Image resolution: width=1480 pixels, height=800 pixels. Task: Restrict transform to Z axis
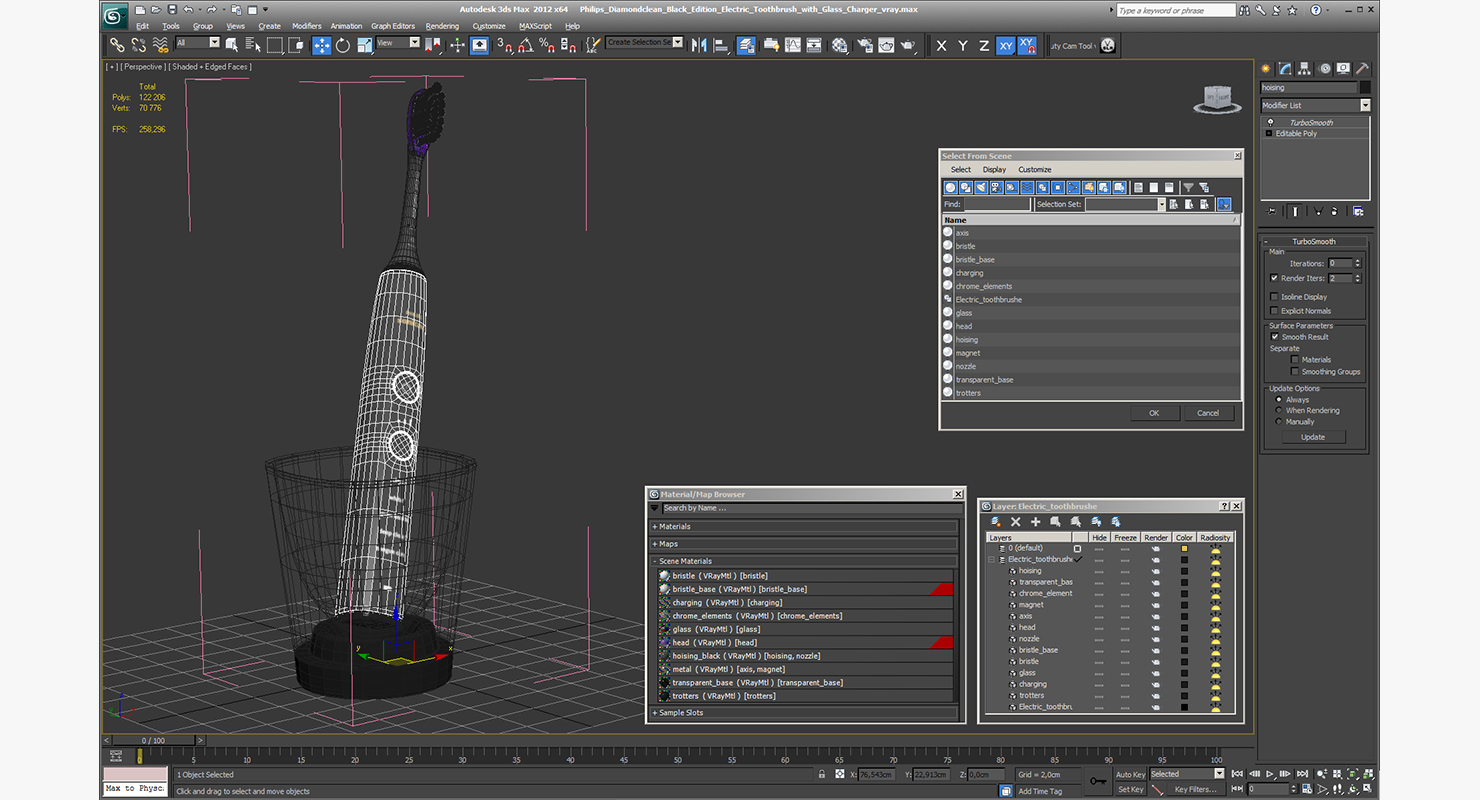[984, 46]
